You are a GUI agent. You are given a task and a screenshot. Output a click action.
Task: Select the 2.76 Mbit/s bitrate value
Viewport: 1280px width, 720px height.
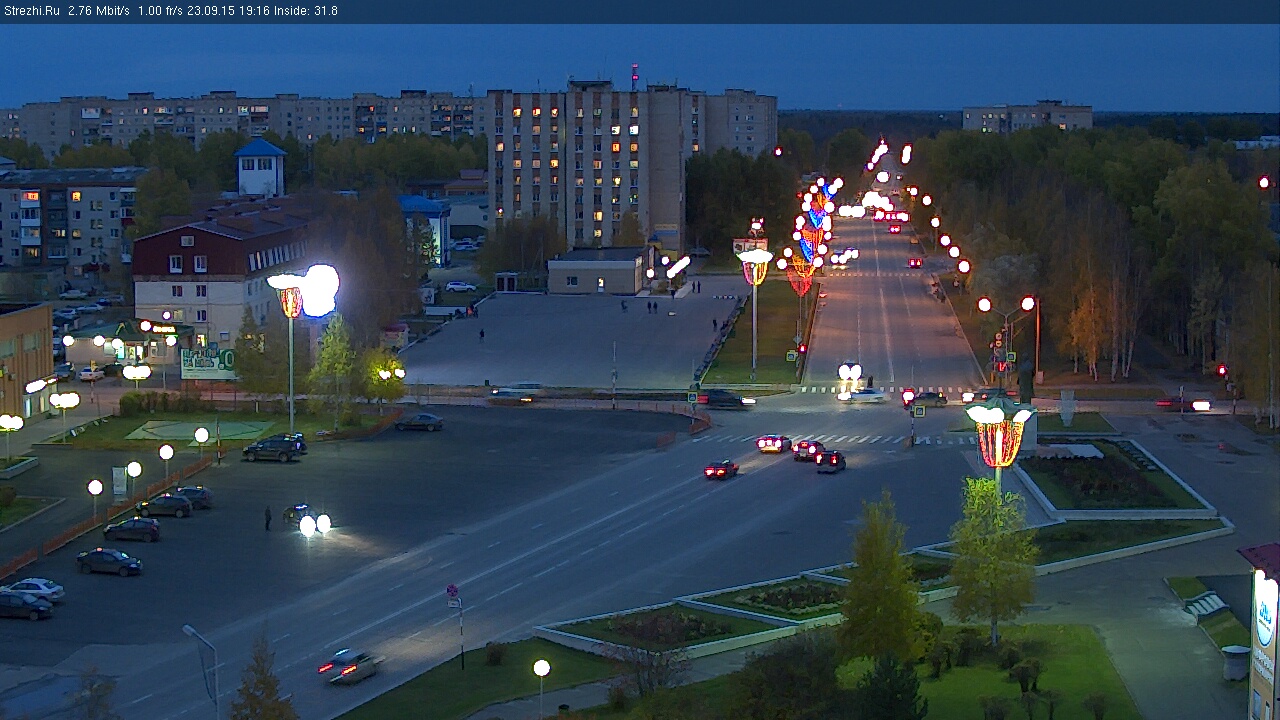[x=99, y=11]
